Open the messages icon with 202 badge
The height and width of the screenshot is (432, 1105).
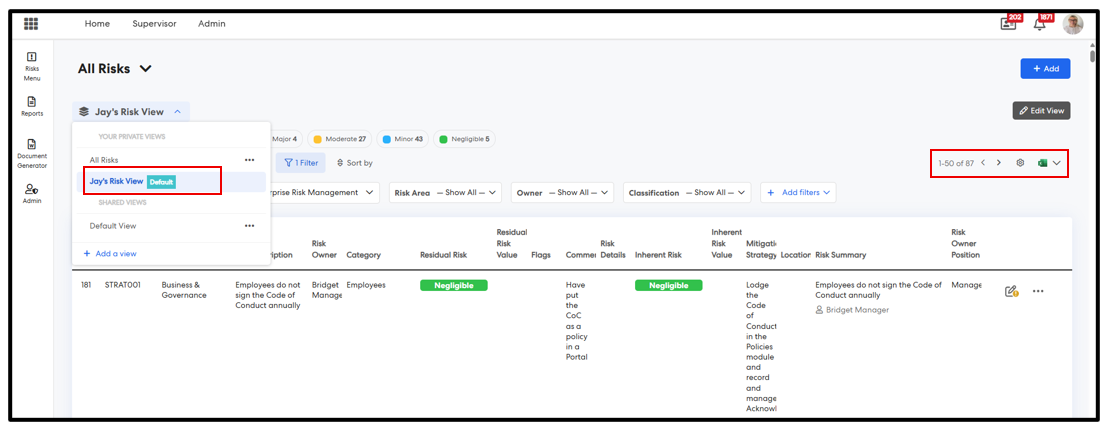point(1008,24)
